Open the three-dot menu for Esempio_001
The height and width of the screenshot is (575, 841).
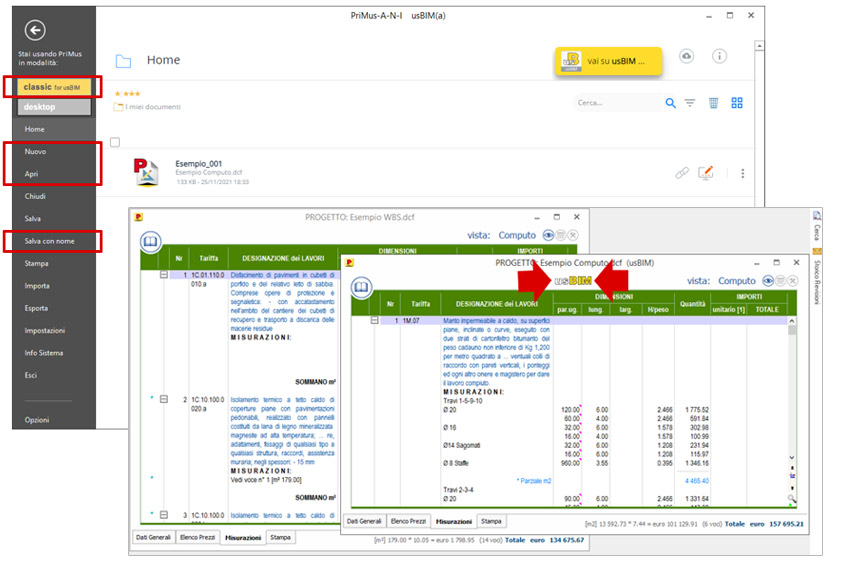(x=743, y=173)
